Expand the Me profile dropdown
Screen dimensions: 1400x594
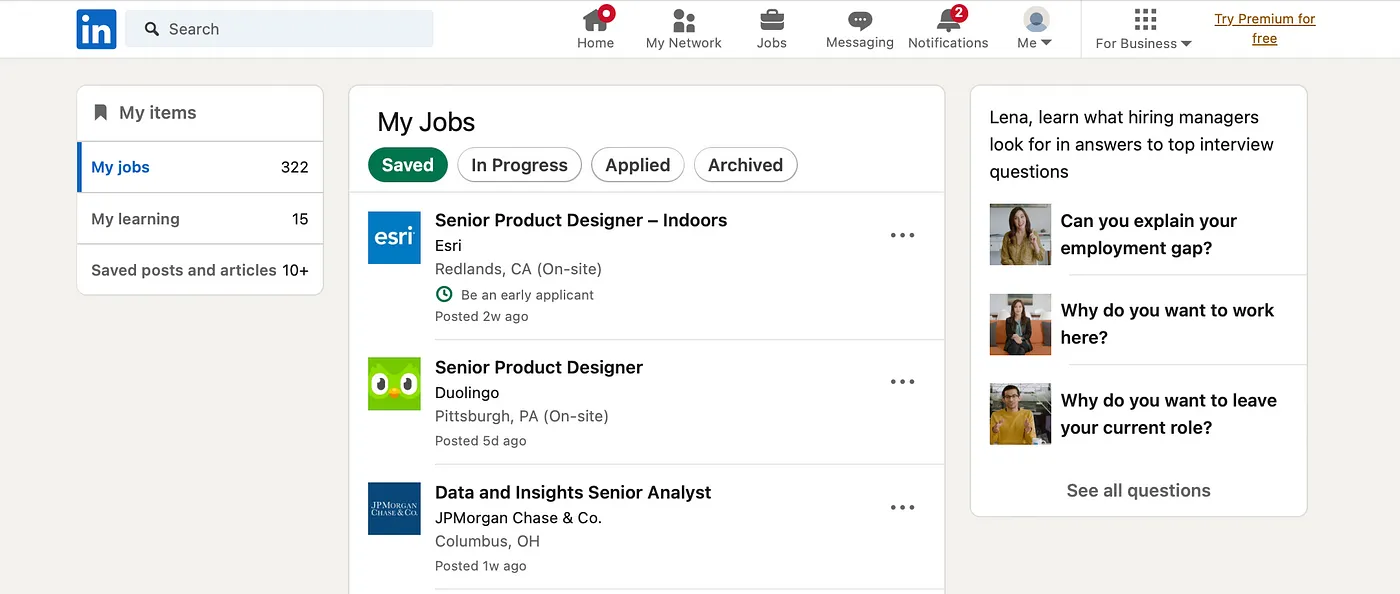point(1035,29)
